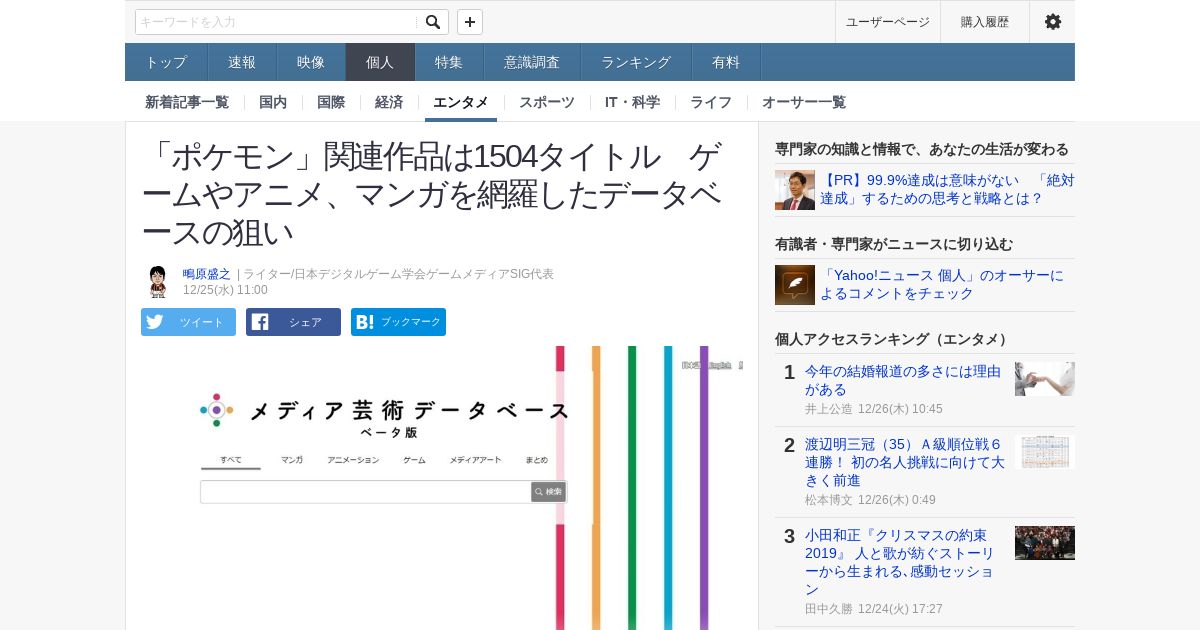Viewport: 1200px width, 630px height.
Task: Open スポーツ category
Action: [x=547, y=102]
